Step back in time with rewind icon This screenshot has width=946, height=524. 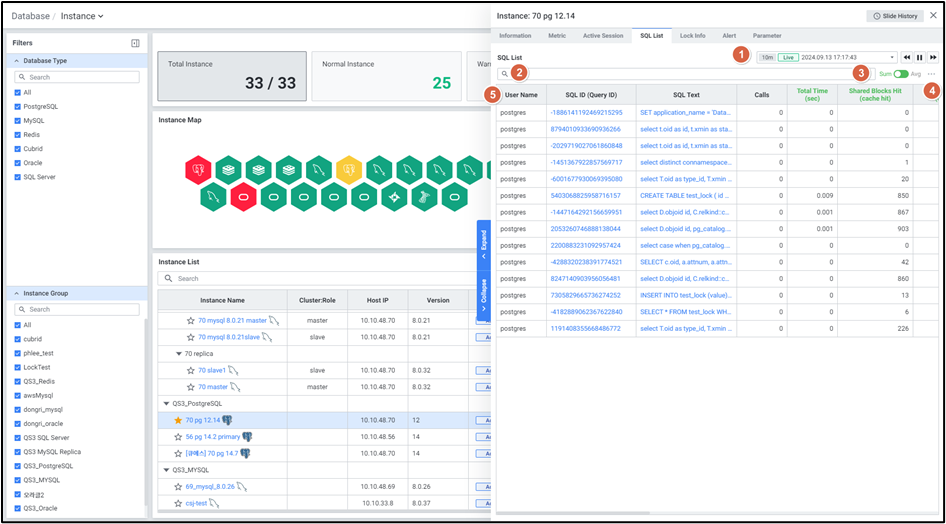click(x=907, y=57)
